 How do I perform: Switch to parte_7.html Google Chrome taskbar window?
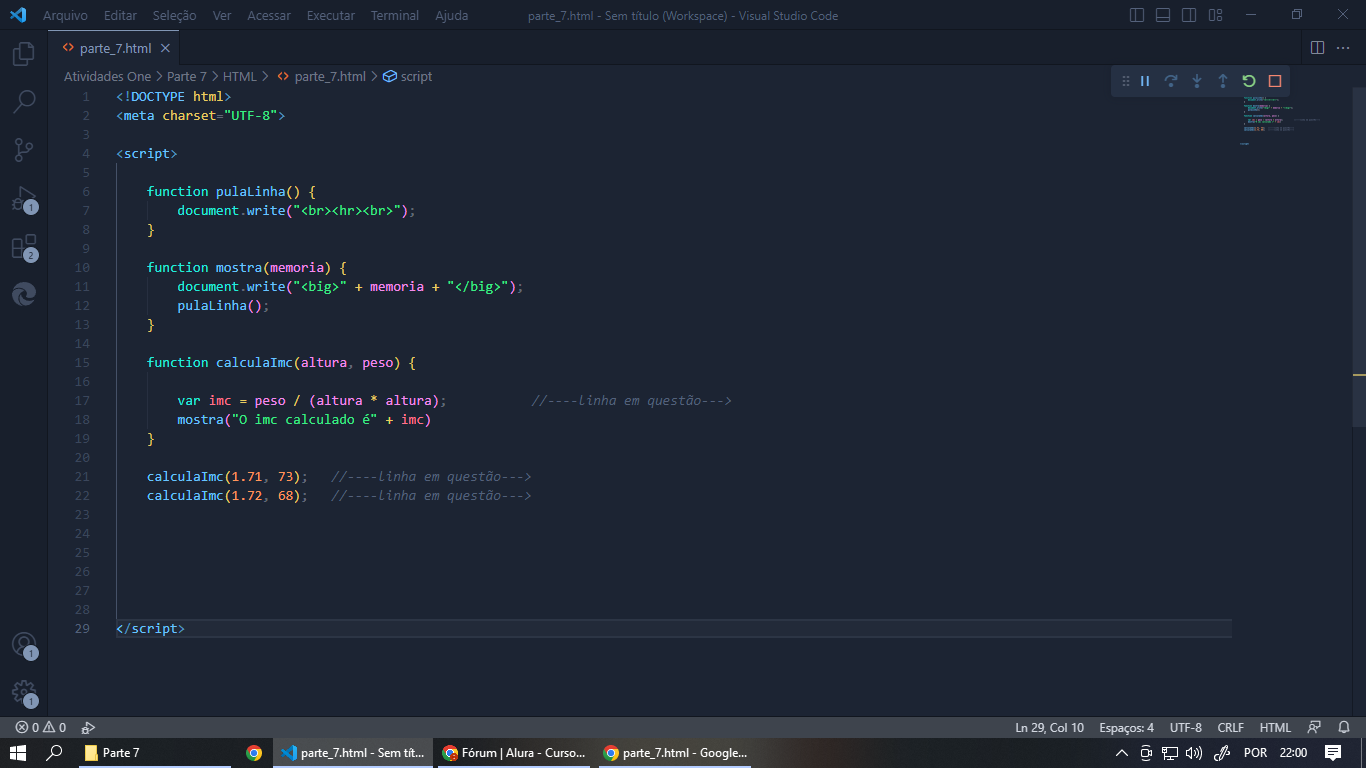point(674,753)
